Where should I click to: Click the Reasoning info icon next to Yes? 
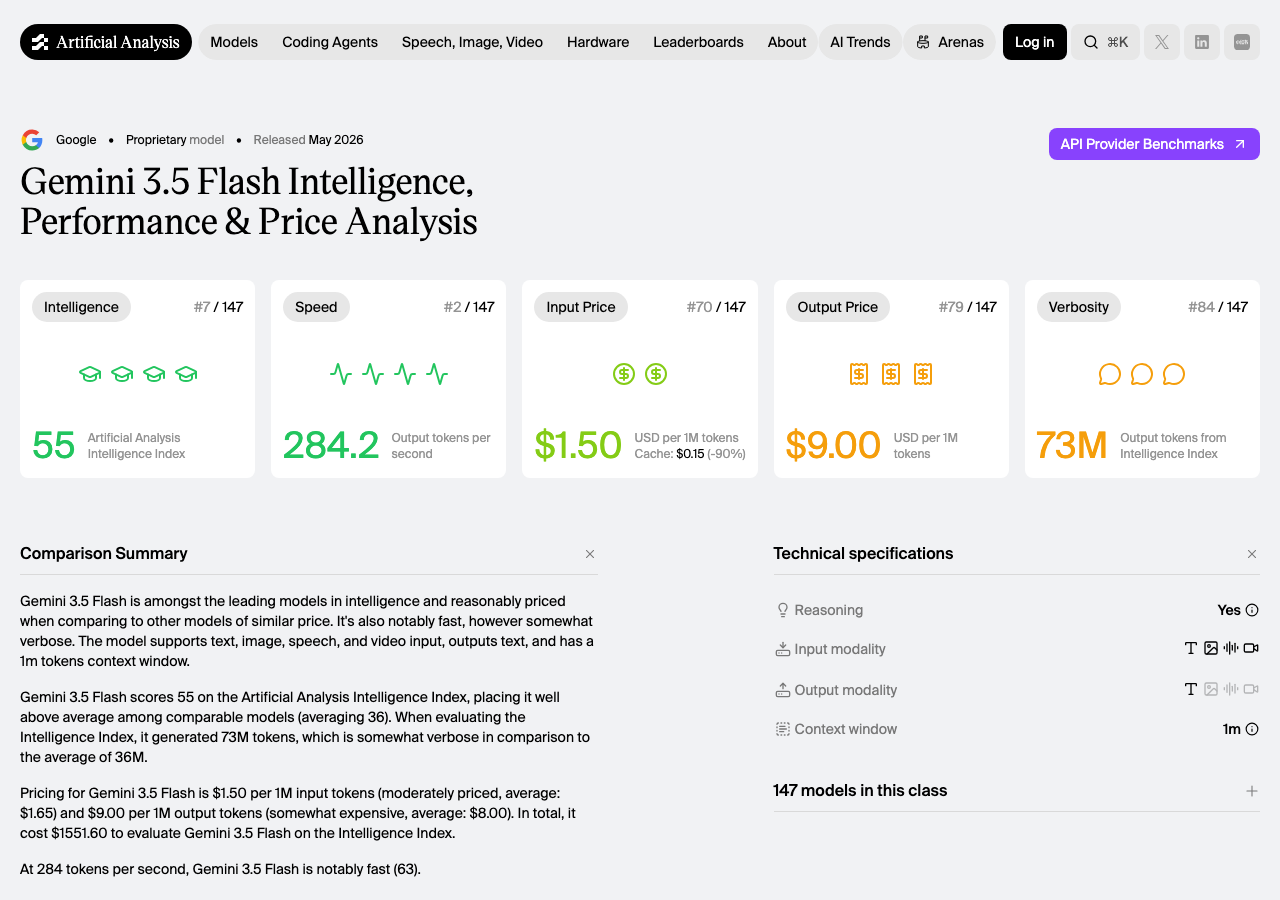pos(1252,610)
